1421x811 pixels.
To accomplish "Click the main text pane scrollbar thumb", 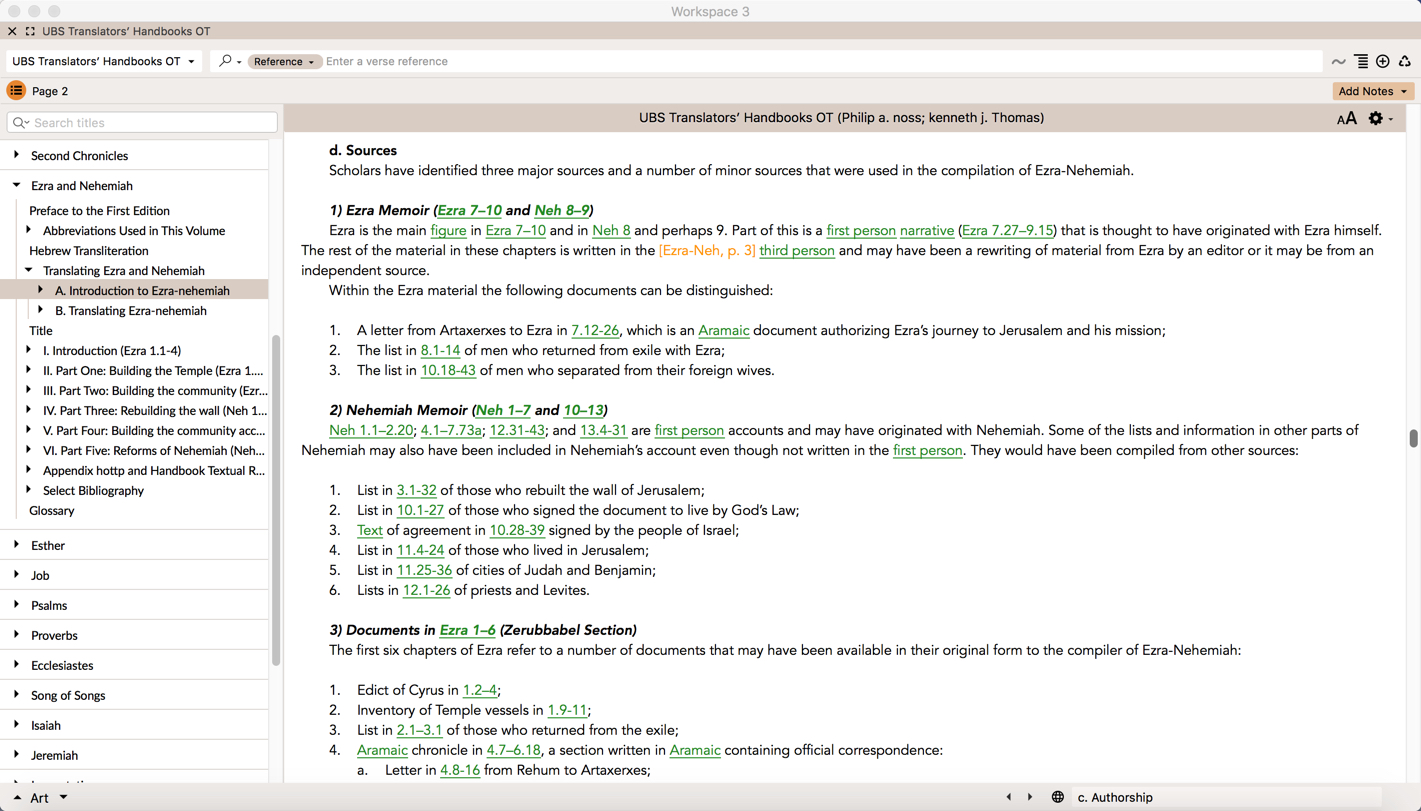I will [1413, 438].
